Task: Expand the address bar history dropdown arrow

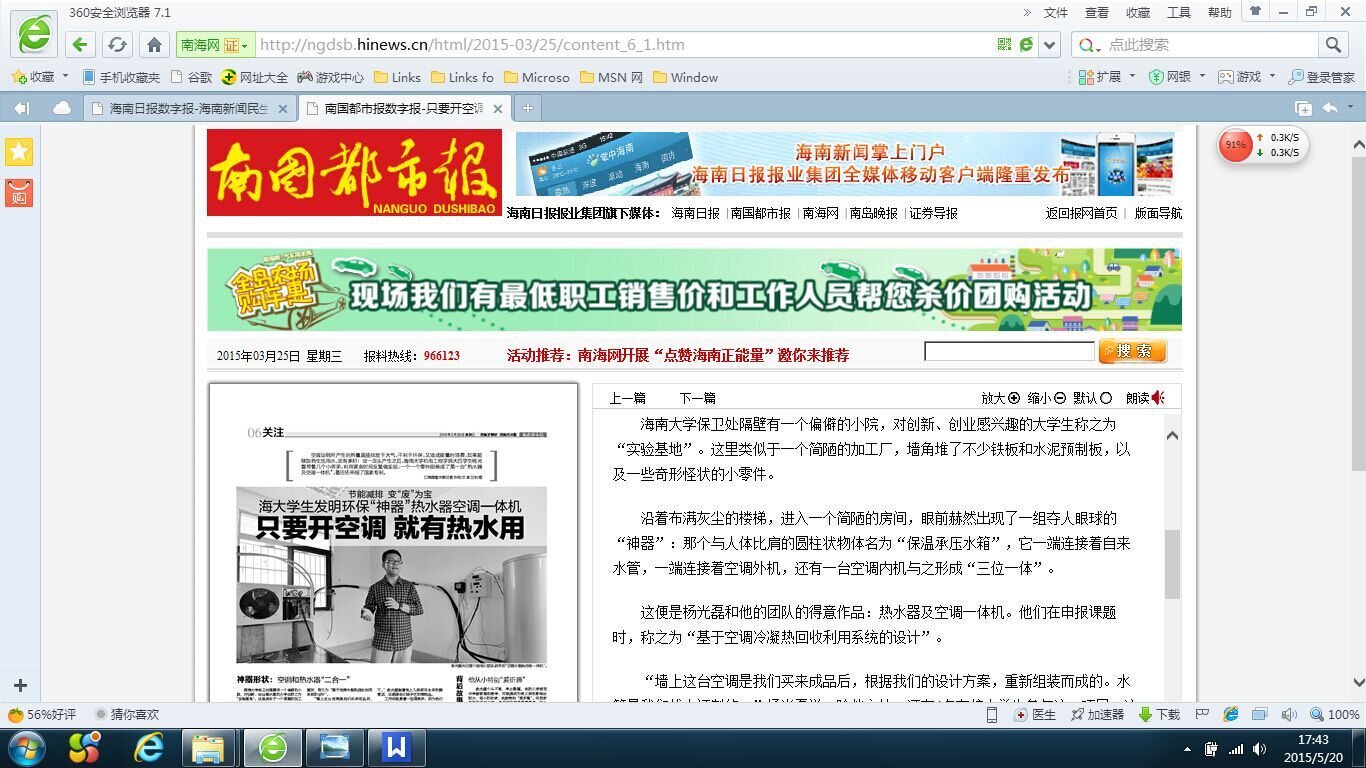Action: 1049,45
